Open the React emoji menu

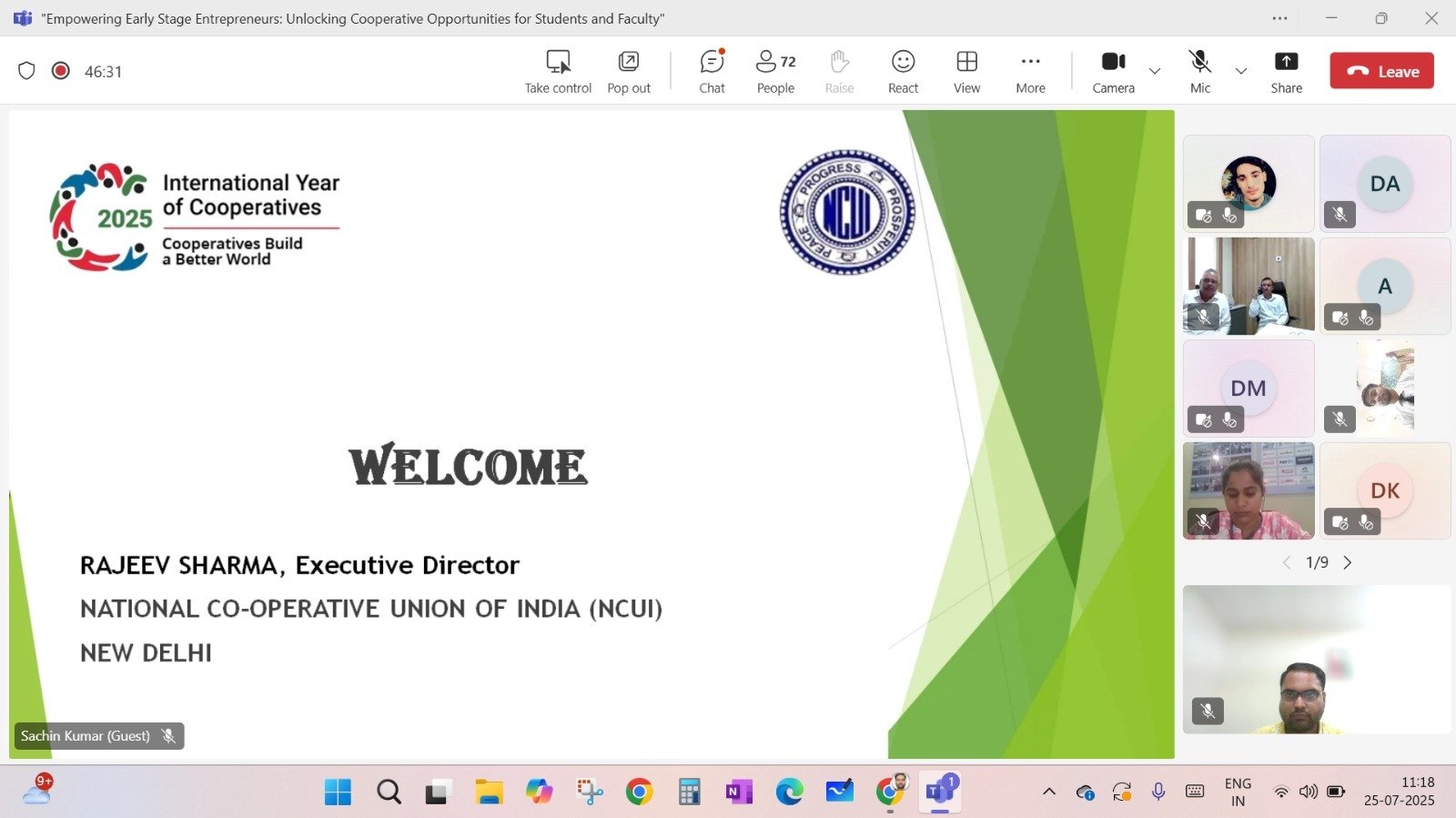(x=903, y=71)
